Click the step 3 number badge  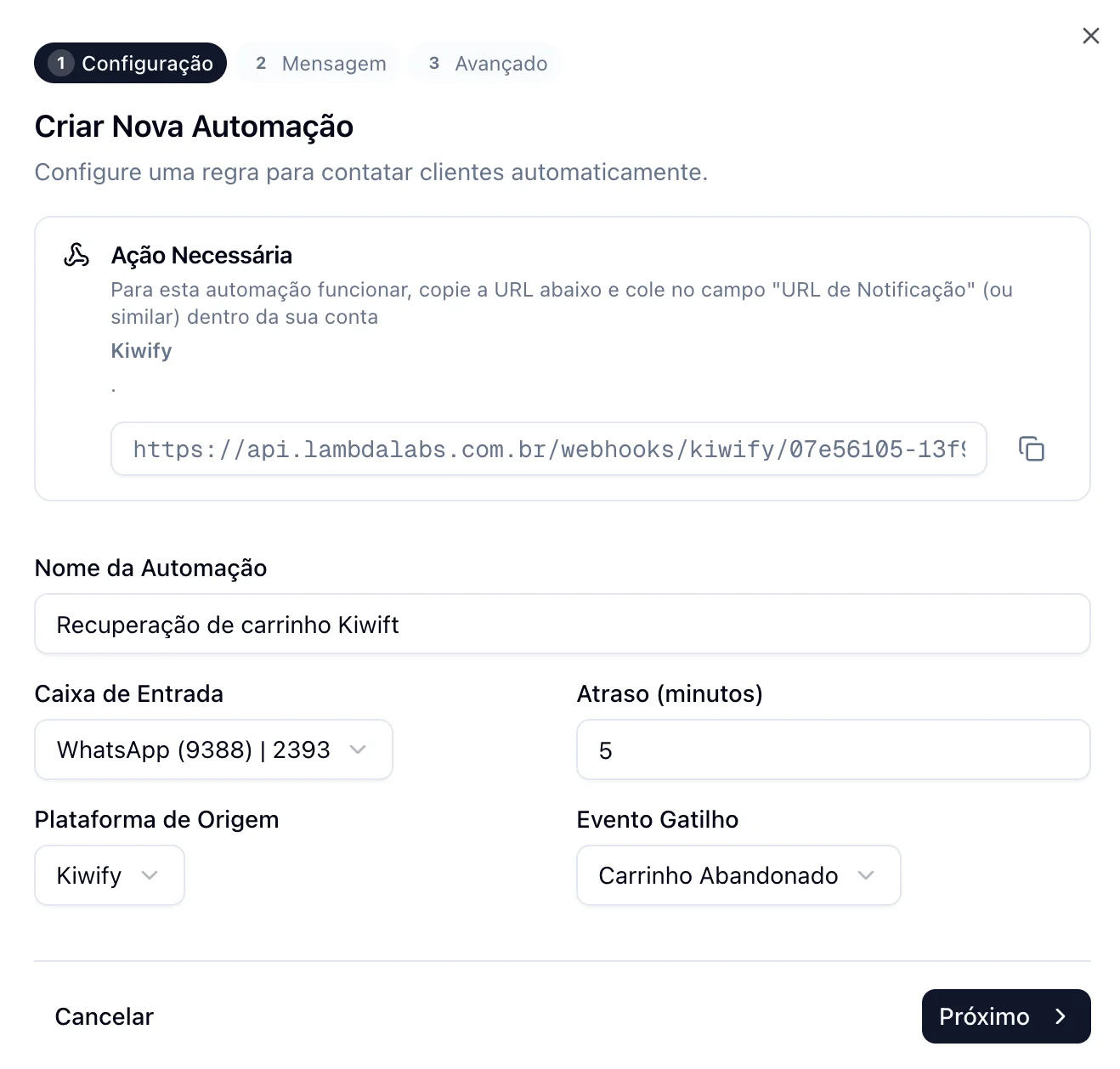434,63
